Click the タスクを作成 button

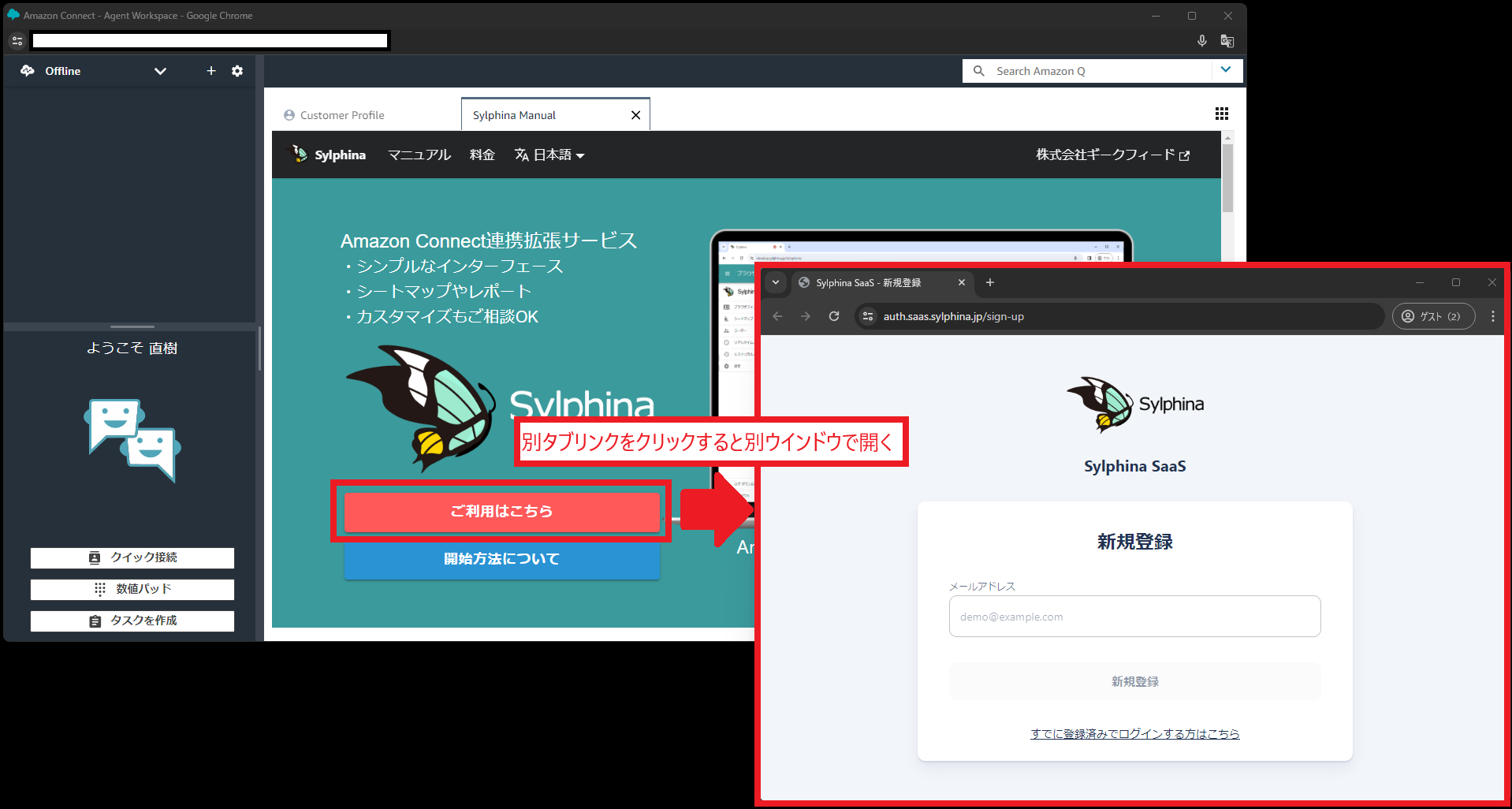132,621
